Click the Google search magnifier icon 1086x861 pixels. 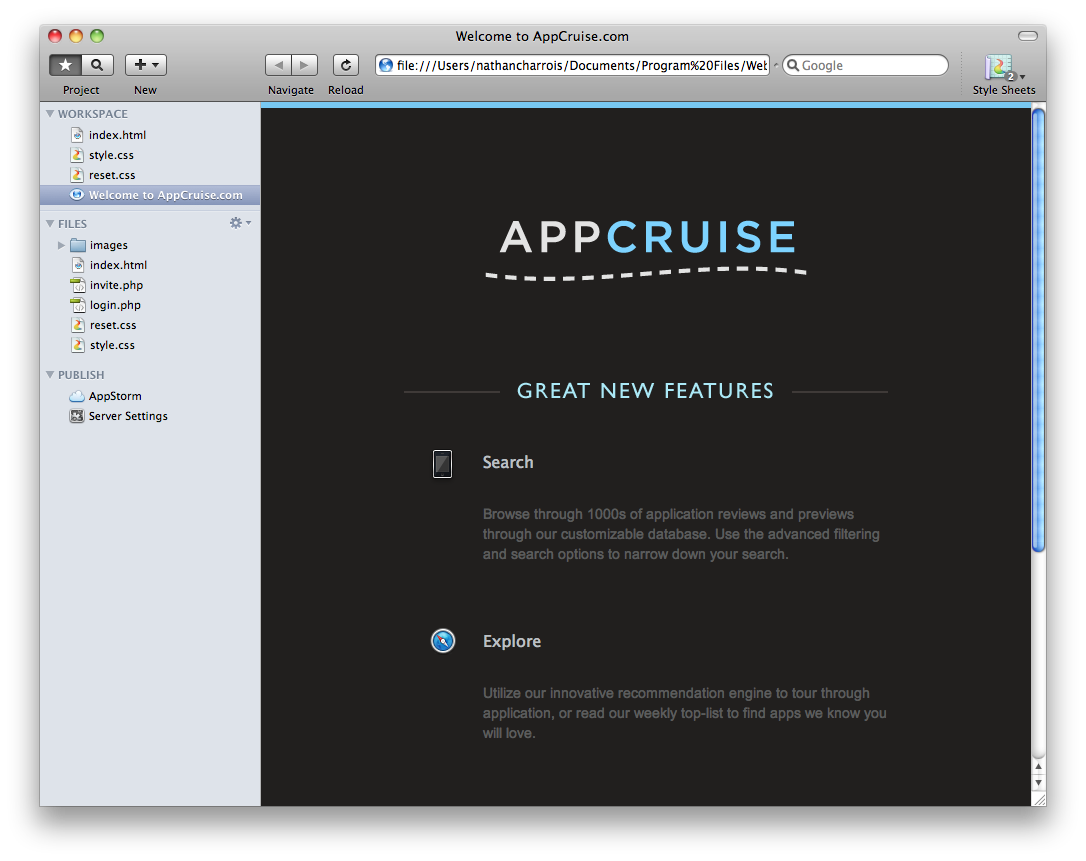[x=793, y=65]
